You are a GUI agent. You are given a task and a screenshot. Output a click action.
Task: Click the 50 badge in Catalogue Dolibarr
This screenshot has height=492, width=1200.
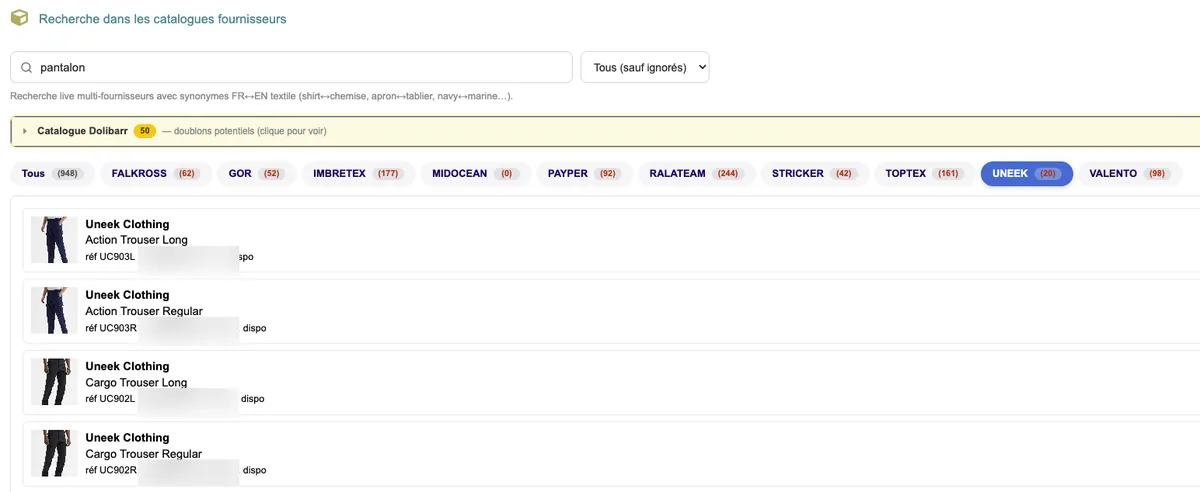point(144,131)
